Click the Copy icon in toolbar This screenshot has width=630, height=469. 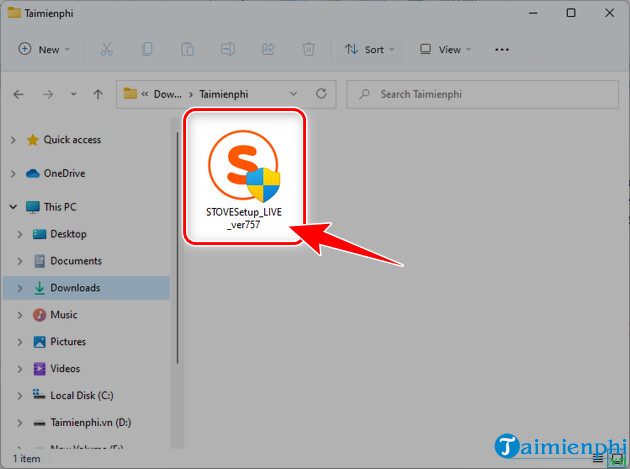pos(147,49)
